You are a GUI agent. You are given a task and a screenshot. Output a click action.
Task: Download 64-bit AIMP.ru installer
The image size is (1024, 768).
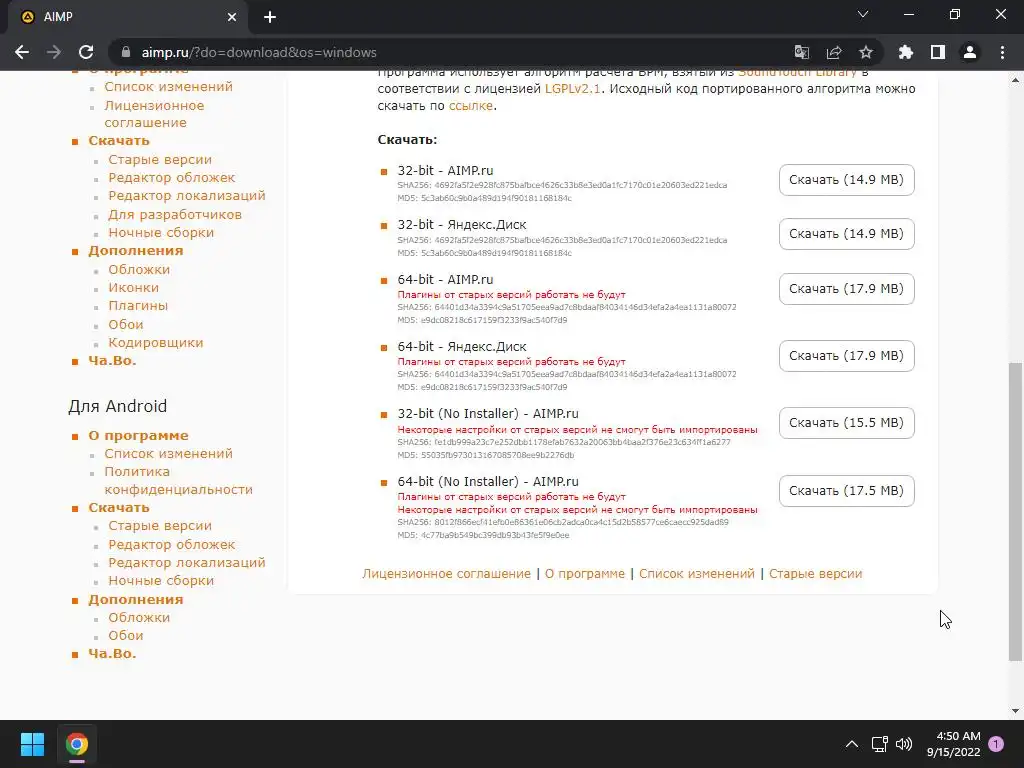846,289
